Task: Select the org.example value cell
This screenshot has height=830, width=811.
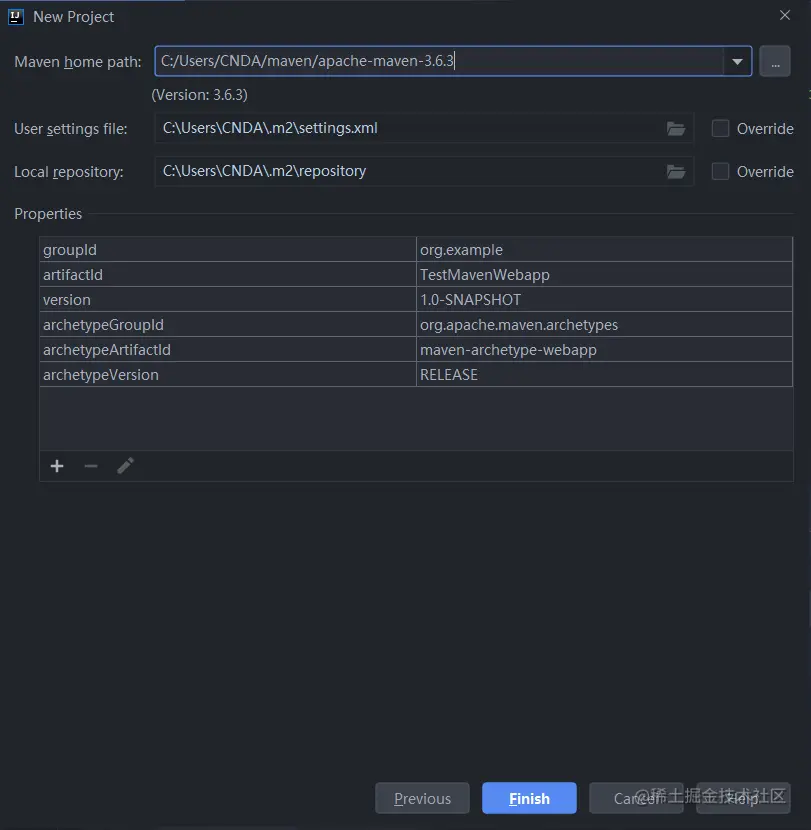Action: [605, 250]
